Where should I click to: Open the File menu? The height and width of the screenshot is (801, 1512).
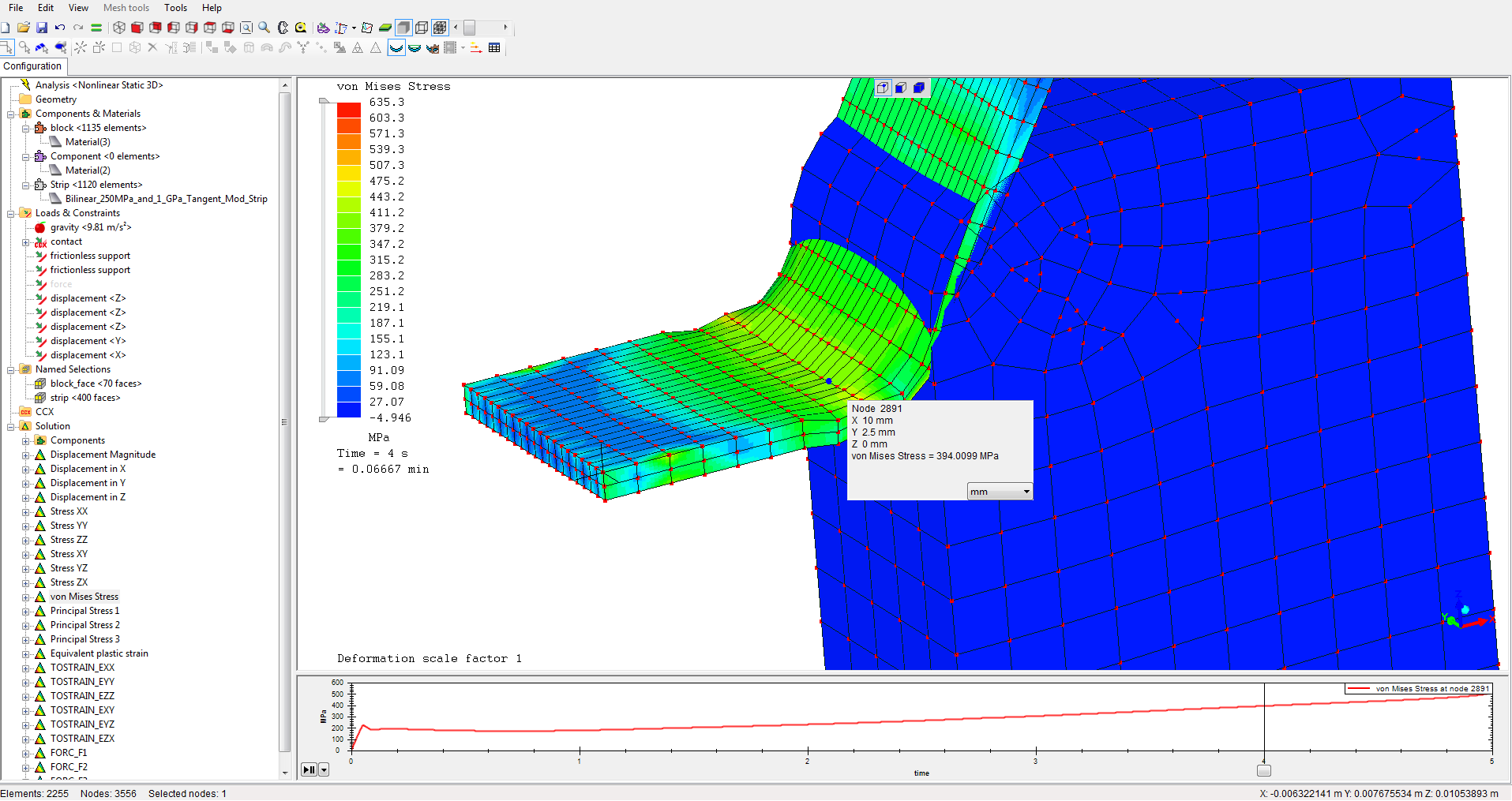16,8
